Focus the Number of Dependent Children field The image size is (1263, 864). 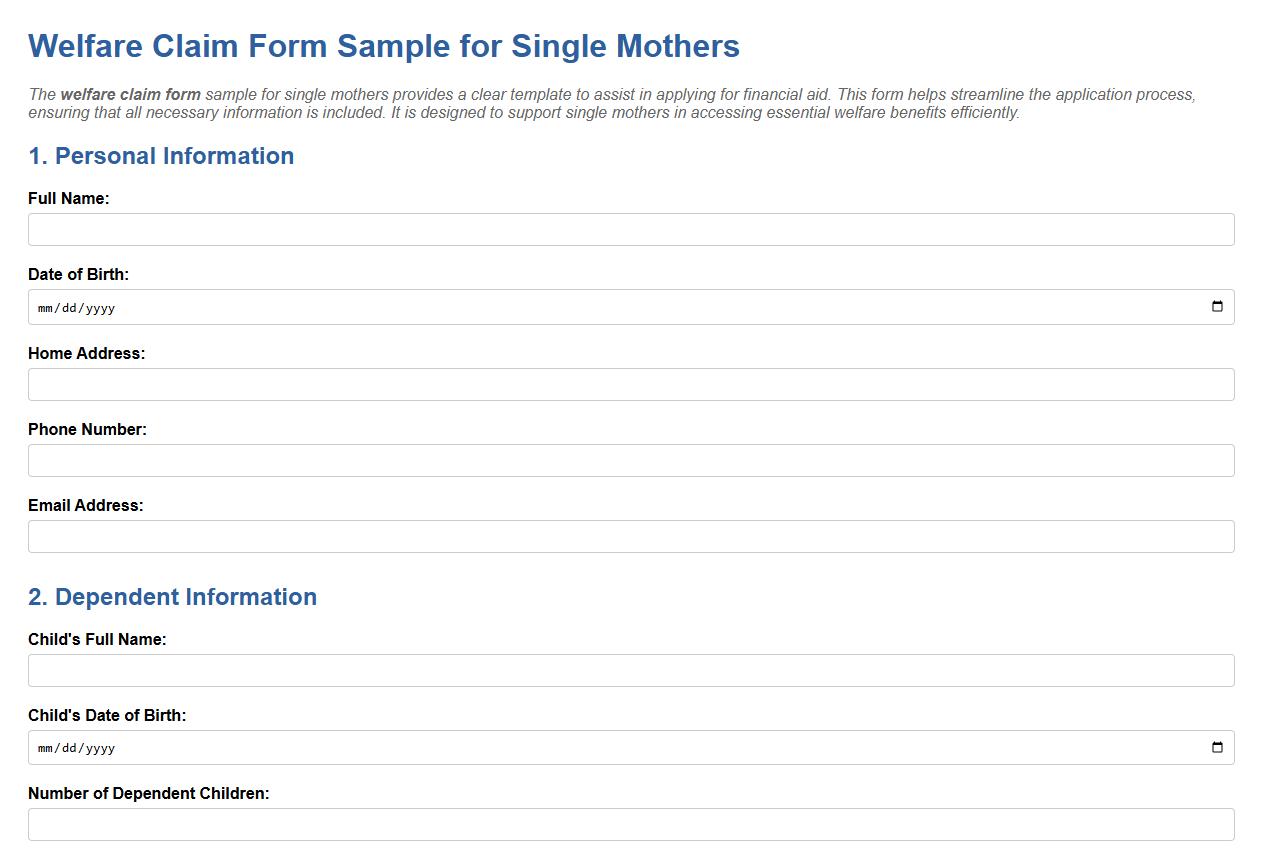(630, 823)
